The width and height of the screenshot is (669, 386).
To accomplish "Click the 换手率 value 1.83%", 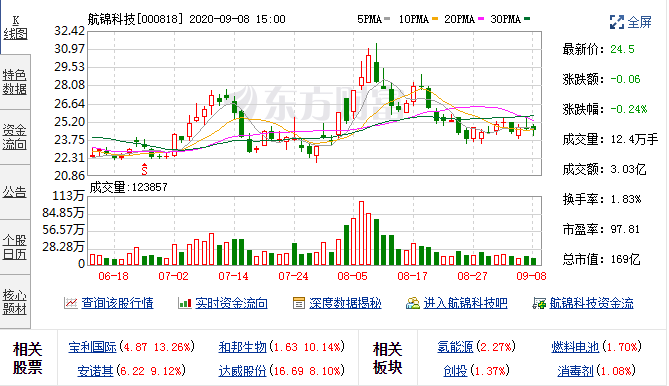I will (x=625, y=199).
